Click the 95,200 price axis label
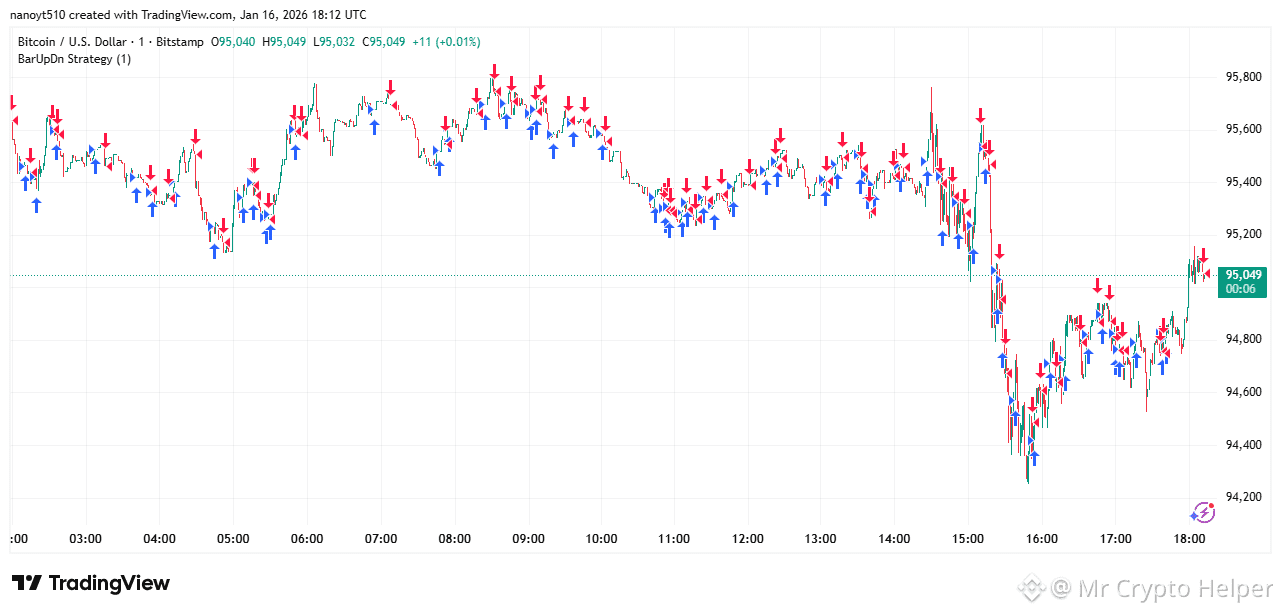The image size is (1281, 613). [x=1243, y=234]
